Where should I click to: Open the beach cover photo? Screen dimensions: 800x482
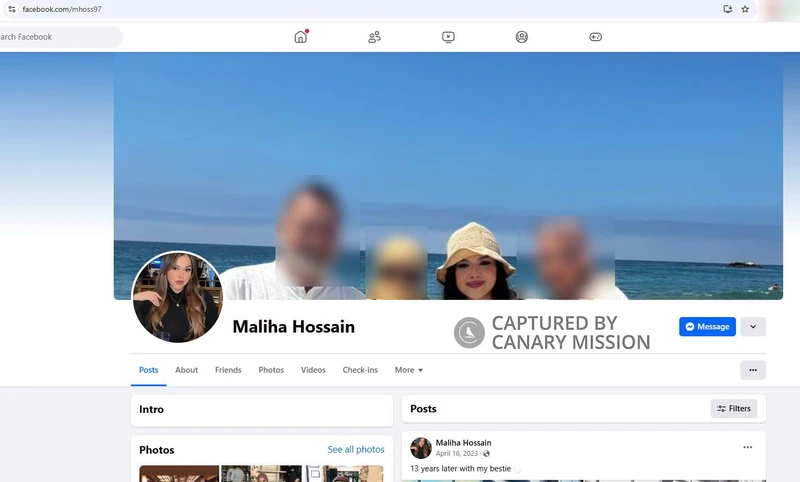tap(448, 175)
